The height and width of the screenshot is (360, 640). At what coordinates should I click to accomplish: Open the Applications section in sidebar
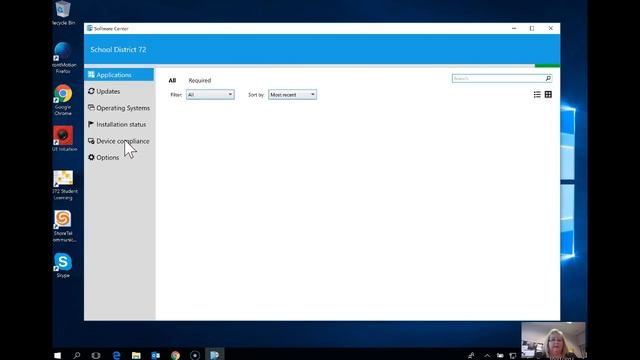(x=119, y=75)
